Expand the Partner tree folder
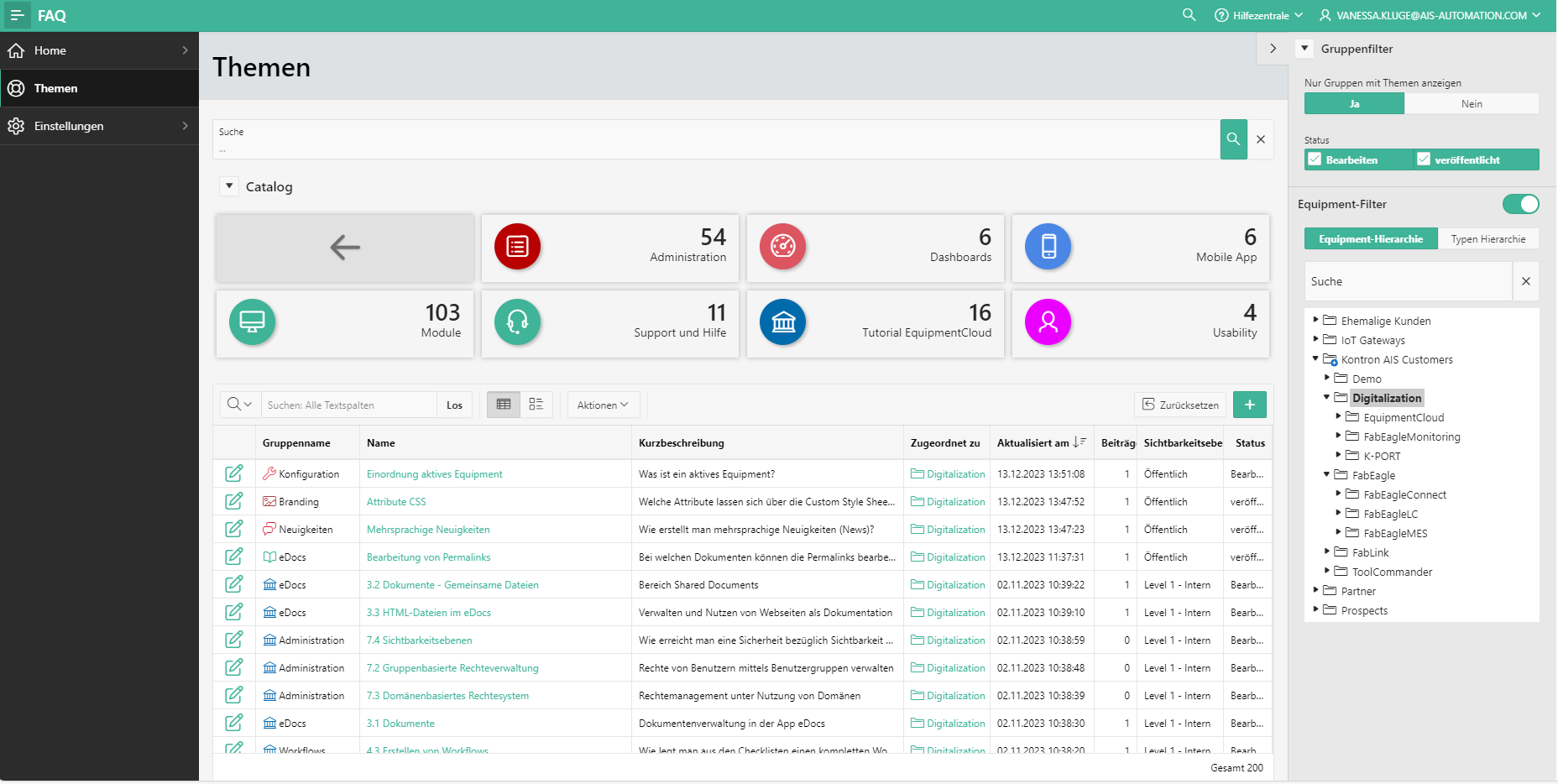Screen dimensions: 1558x784 [x=1315, y=591]
